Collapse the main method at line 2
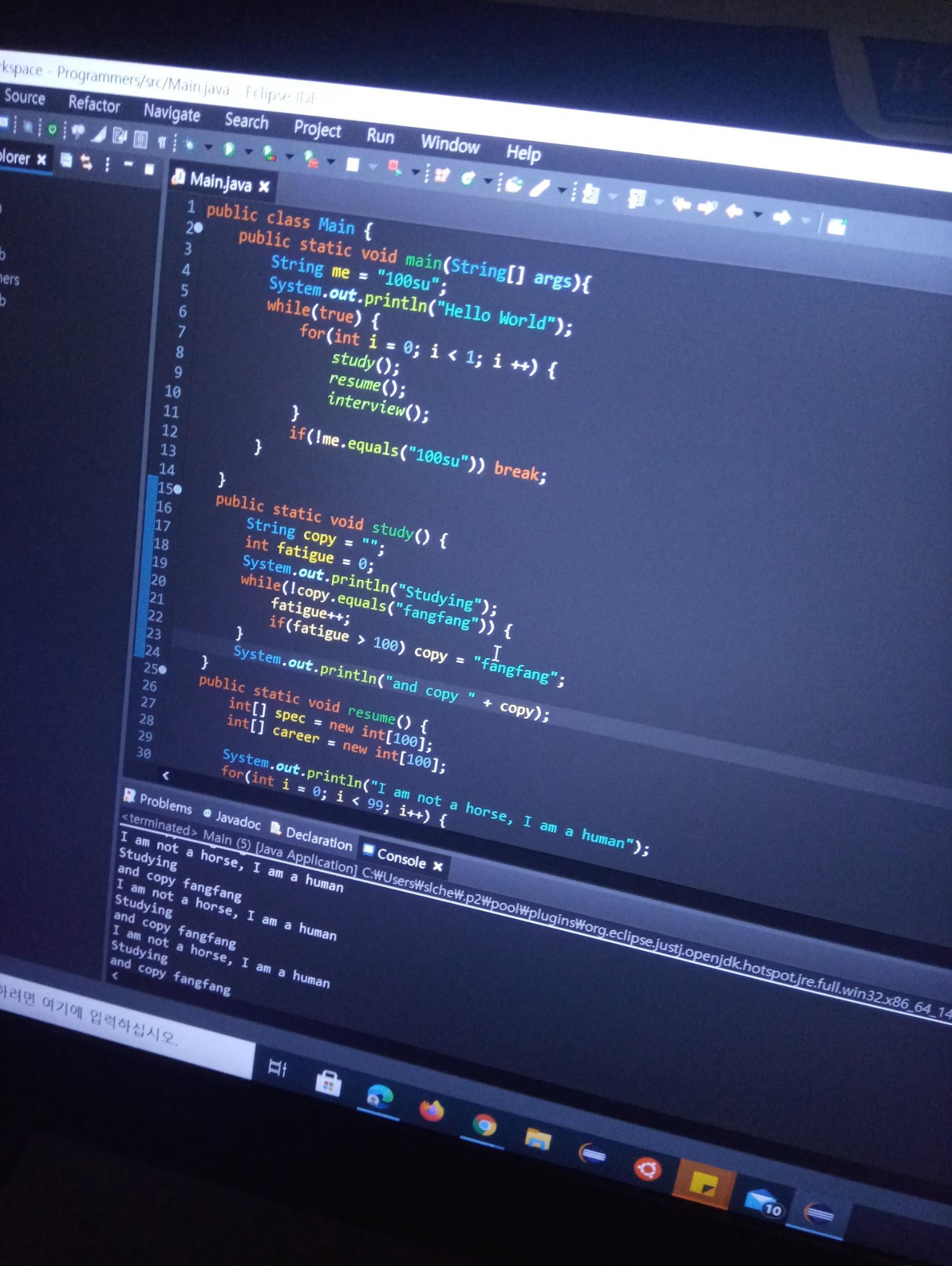Screen dimensions: 952x1266 pos(198,228)
